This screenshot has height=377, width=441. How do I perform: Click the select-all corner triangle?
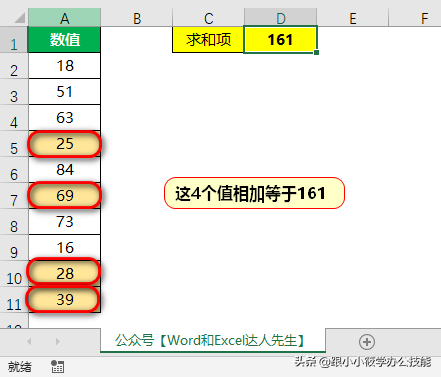click(19, 17)
